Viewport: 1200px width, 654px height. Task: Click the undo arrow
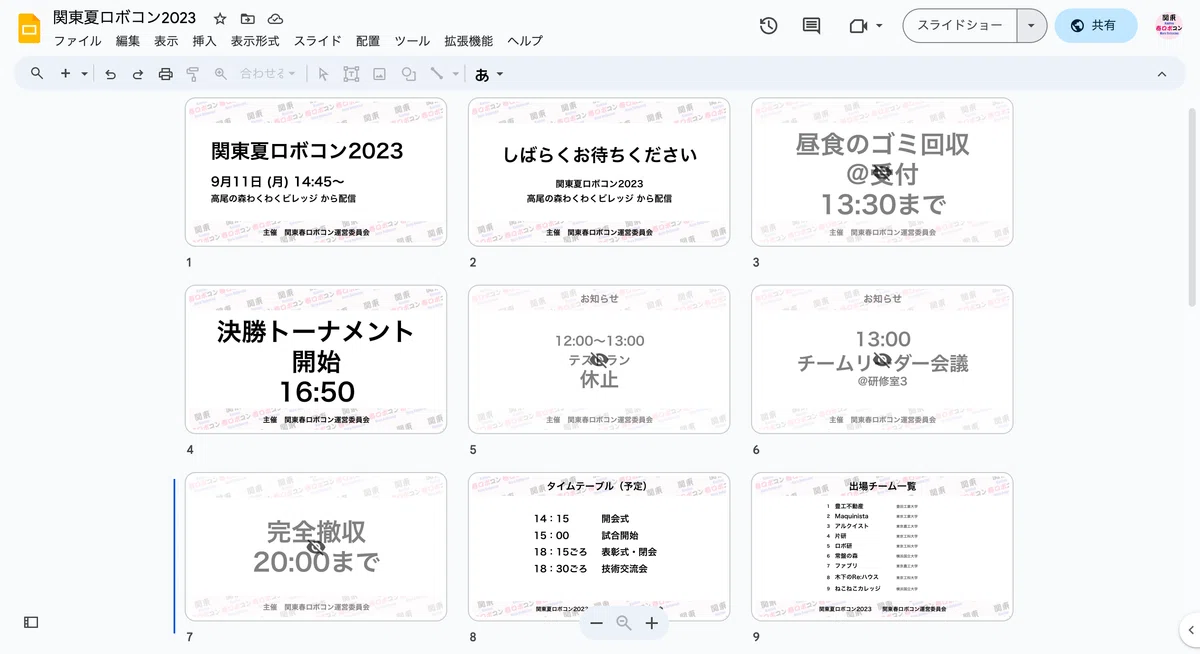(110, 74)
